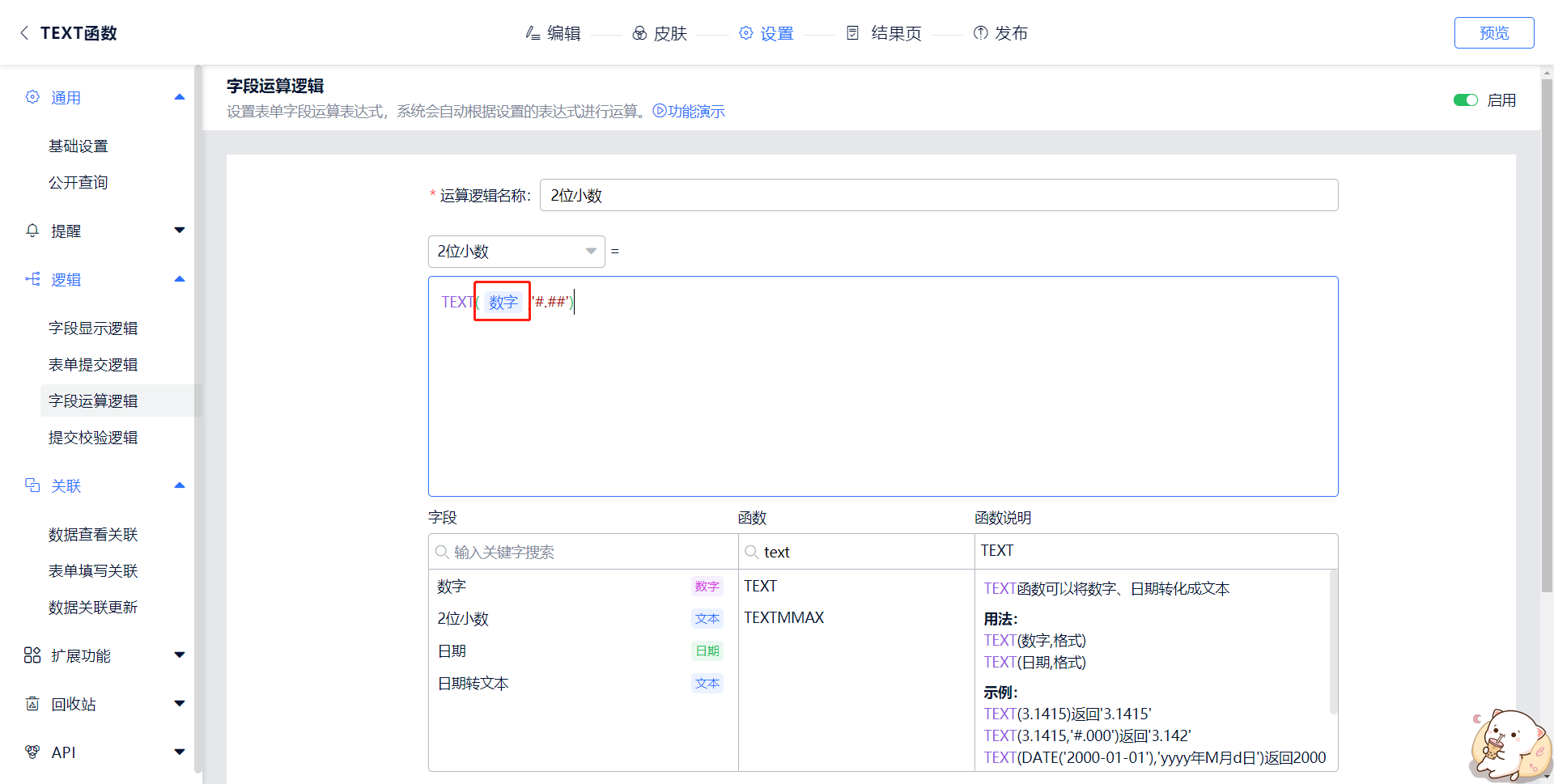Click the 预览 button

[1493, 33]
